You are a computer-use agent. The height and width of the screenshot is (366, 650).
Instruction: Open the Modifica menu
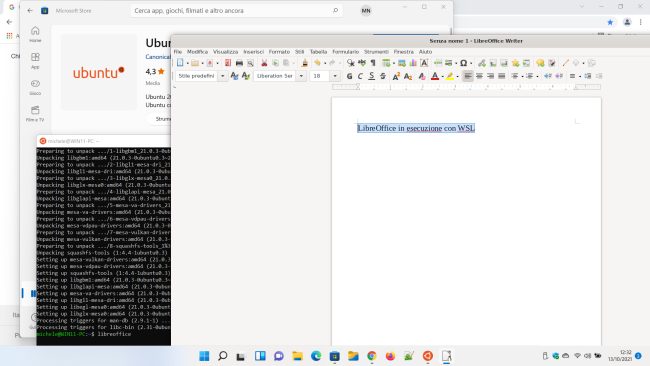click(197, 52)
